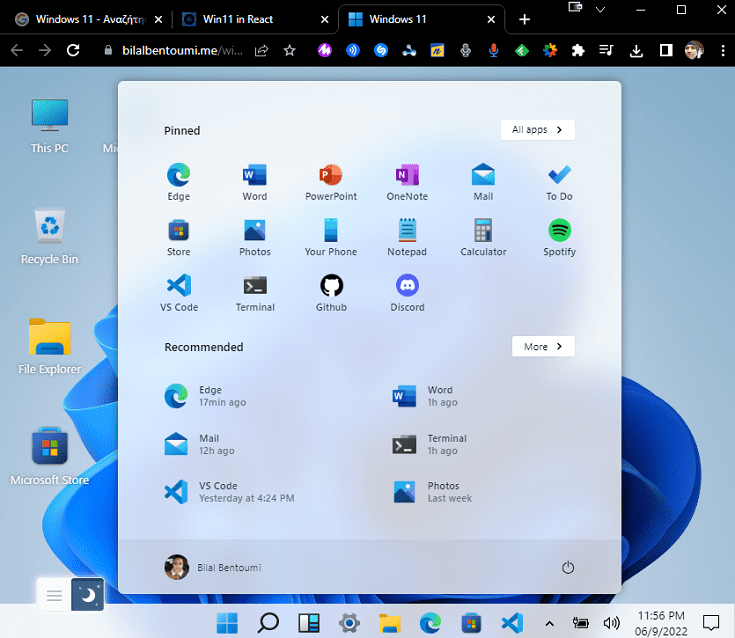Click the browser address bar URL
The height and width of the screenshot is (638, 735).
point(182,50)
